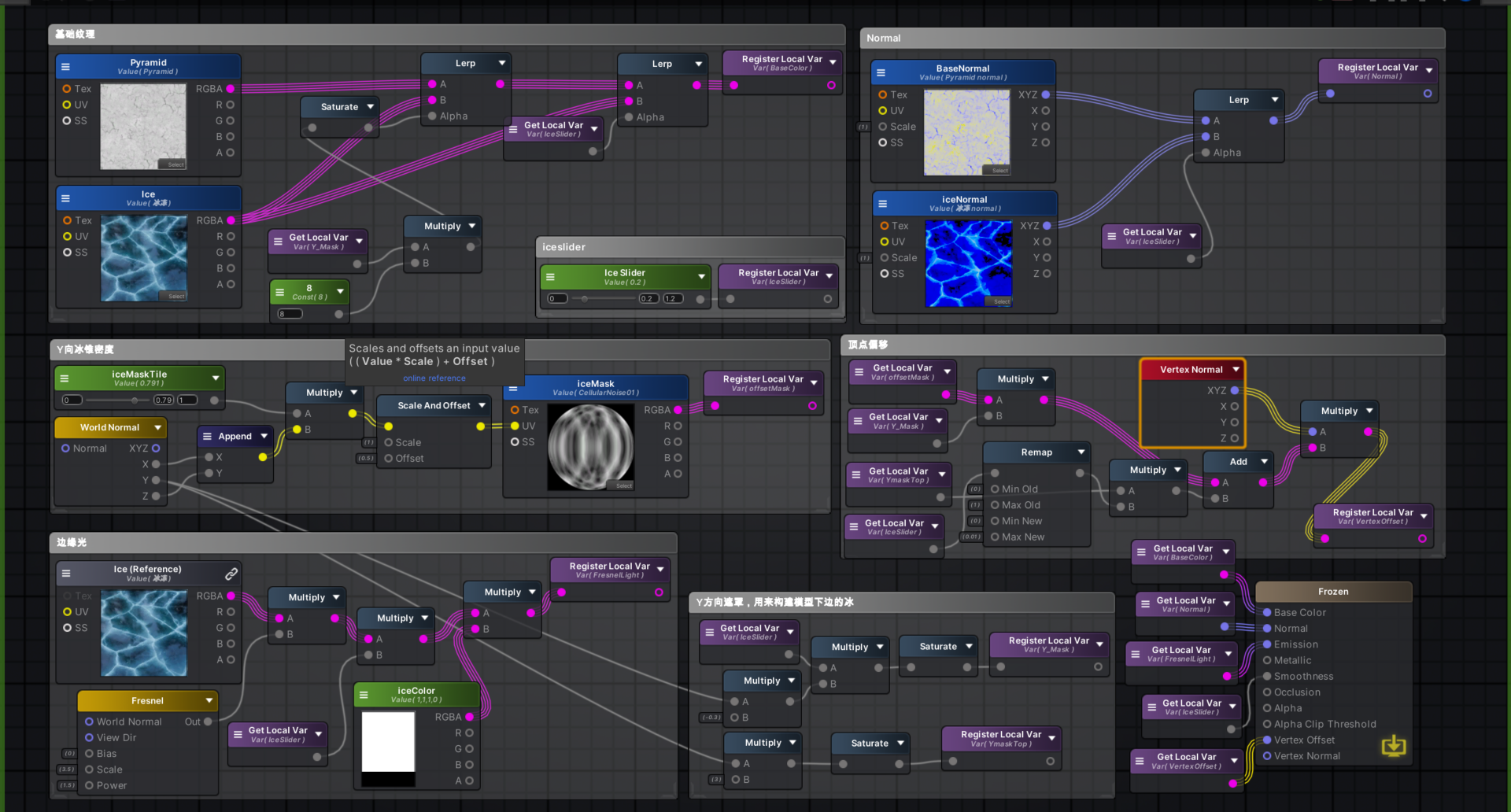Expand the iceMaskTile node dropdown arrow
The height and width of the screenshot is (812, 1511).
click(x=216, y=378)
